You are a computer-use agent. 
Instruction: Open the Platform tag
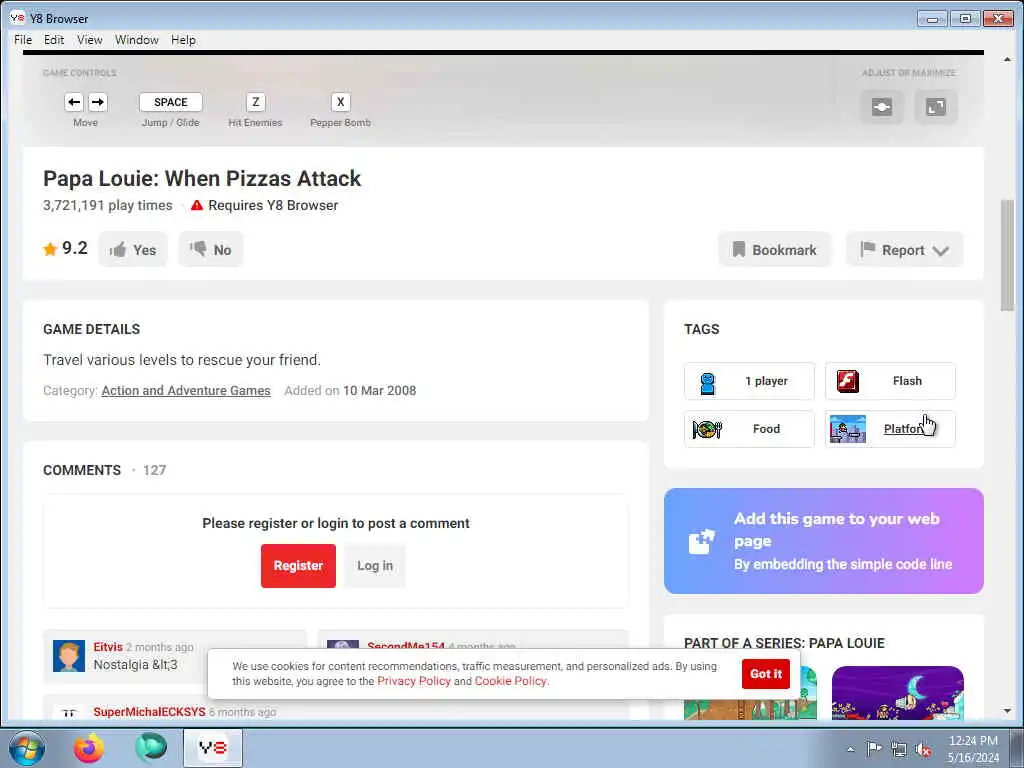pyautogui.click(x=890, y=429)
